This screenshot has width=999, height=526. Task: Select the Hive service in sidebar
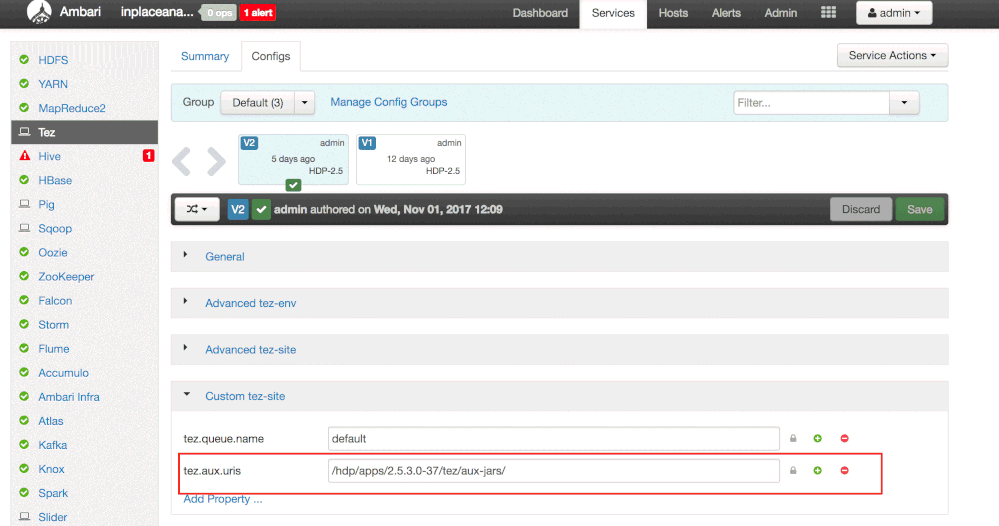tap(50, 156)
